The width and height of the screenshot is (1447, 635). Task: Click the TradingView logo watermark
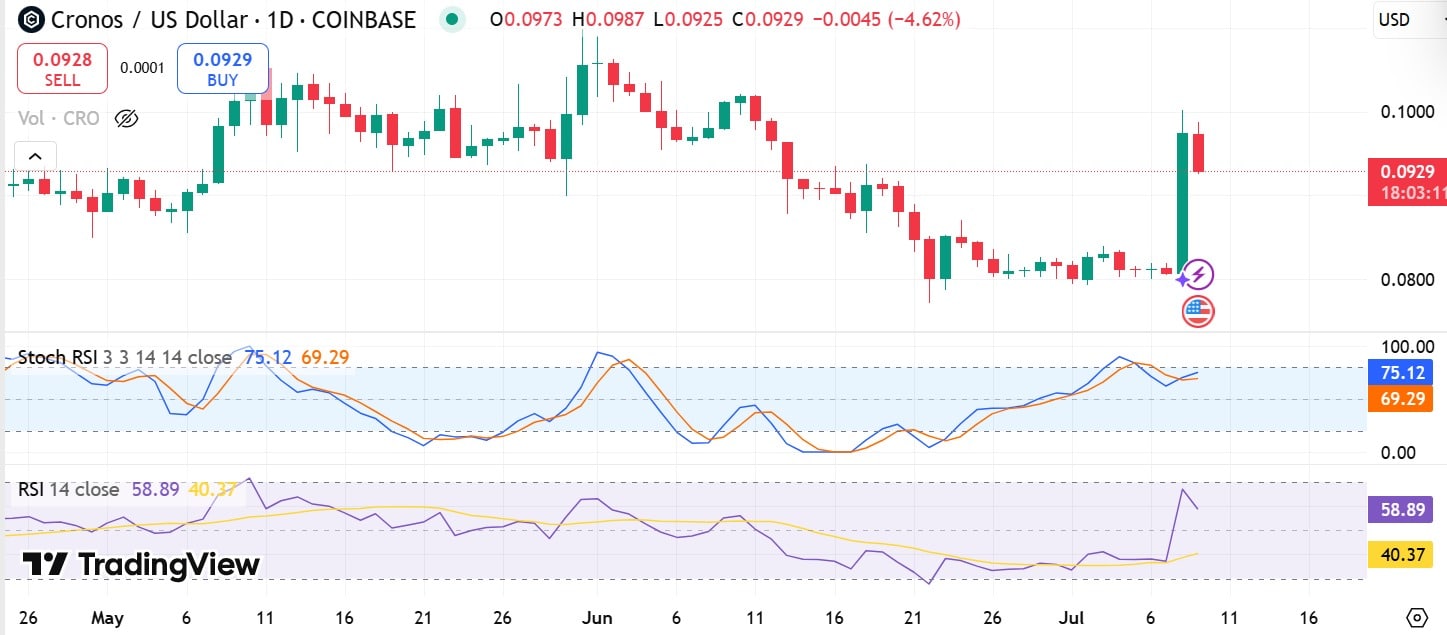(141, 565)
